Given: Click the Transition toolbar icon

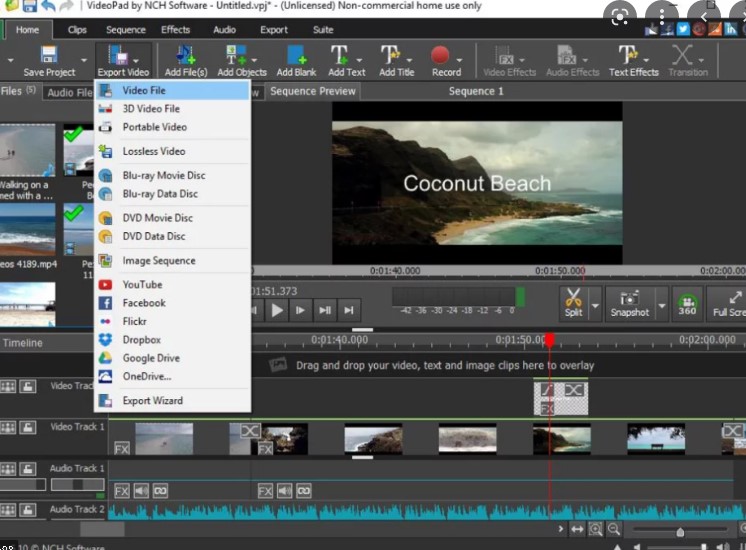Looking at the screenshot, I should coord(682,55).
